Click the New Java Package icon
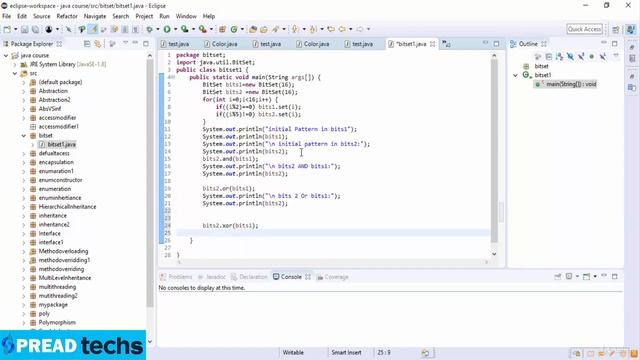Image resolution: width=640 pixels, height=360 pixels. pyautogui.click(x=222, y=29)
